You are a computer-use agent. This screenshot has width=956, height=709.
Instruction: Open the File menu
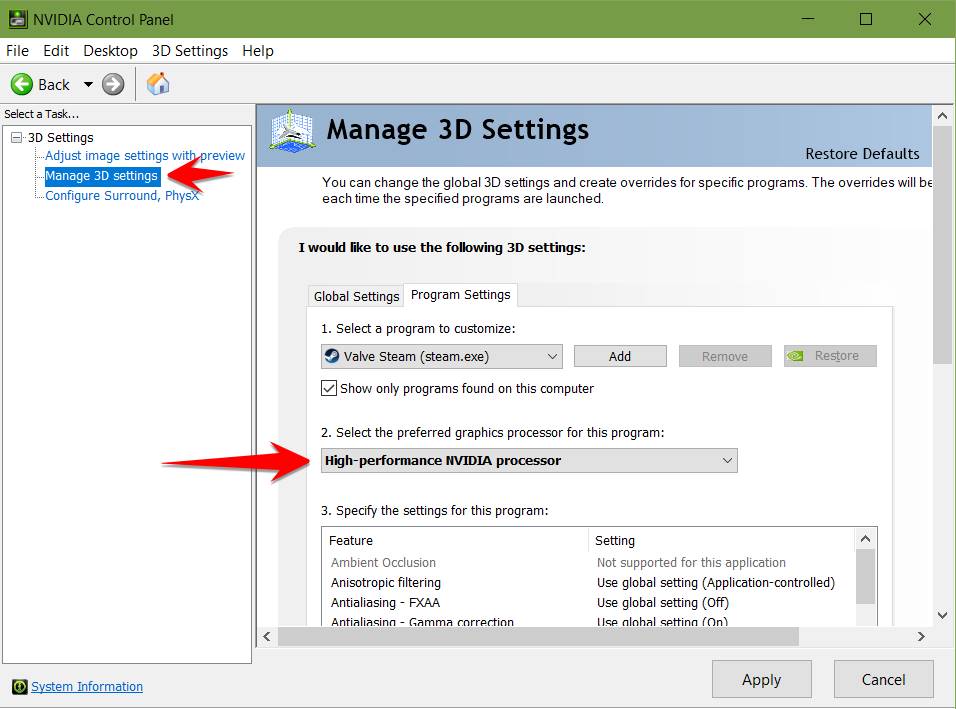17,51
